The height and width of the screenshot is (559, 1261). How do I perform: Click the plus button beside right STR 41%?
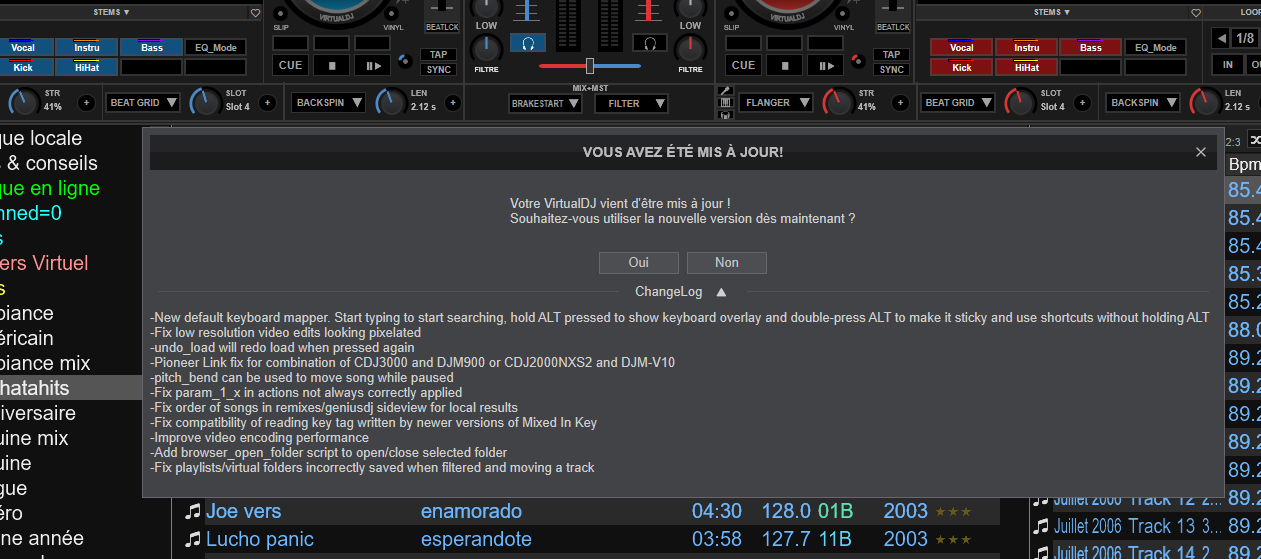coord(901,103)
